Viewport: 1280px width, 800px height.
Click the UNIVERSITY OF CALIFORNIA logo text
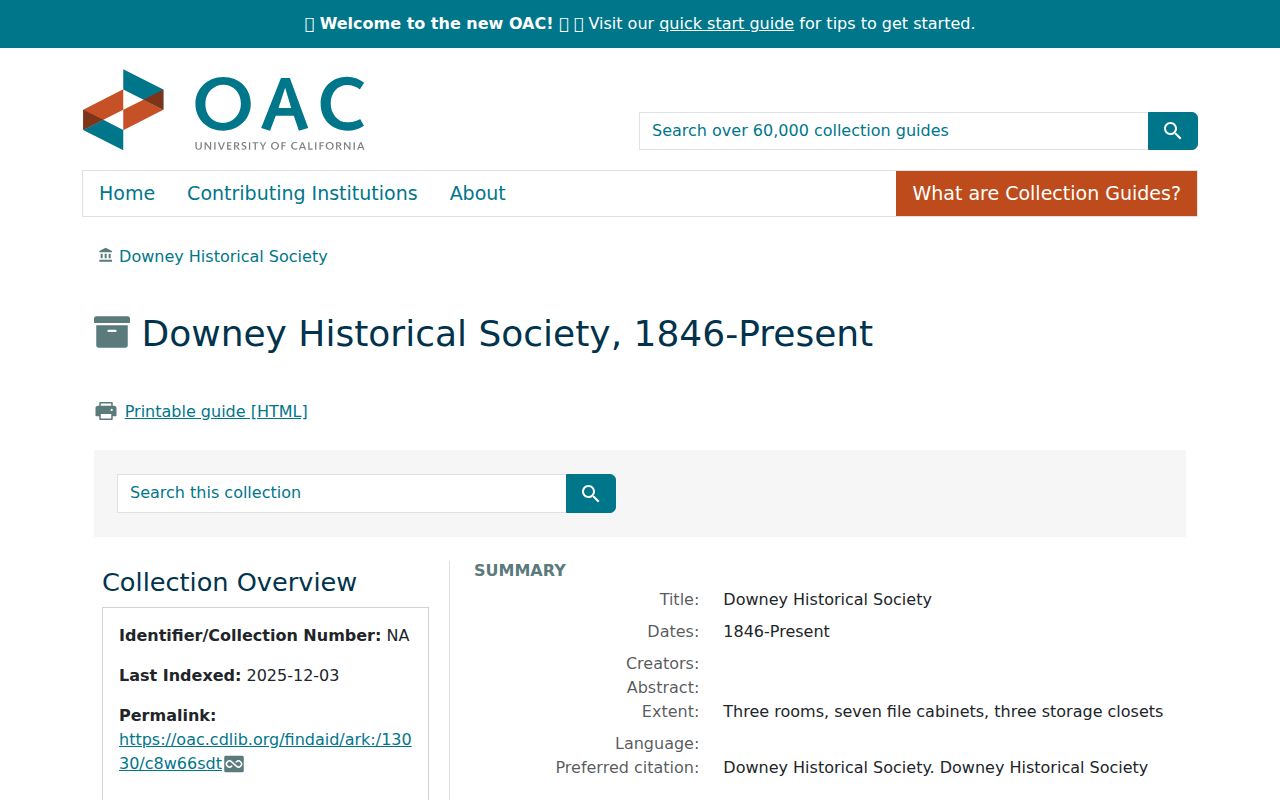click(280, 146)
